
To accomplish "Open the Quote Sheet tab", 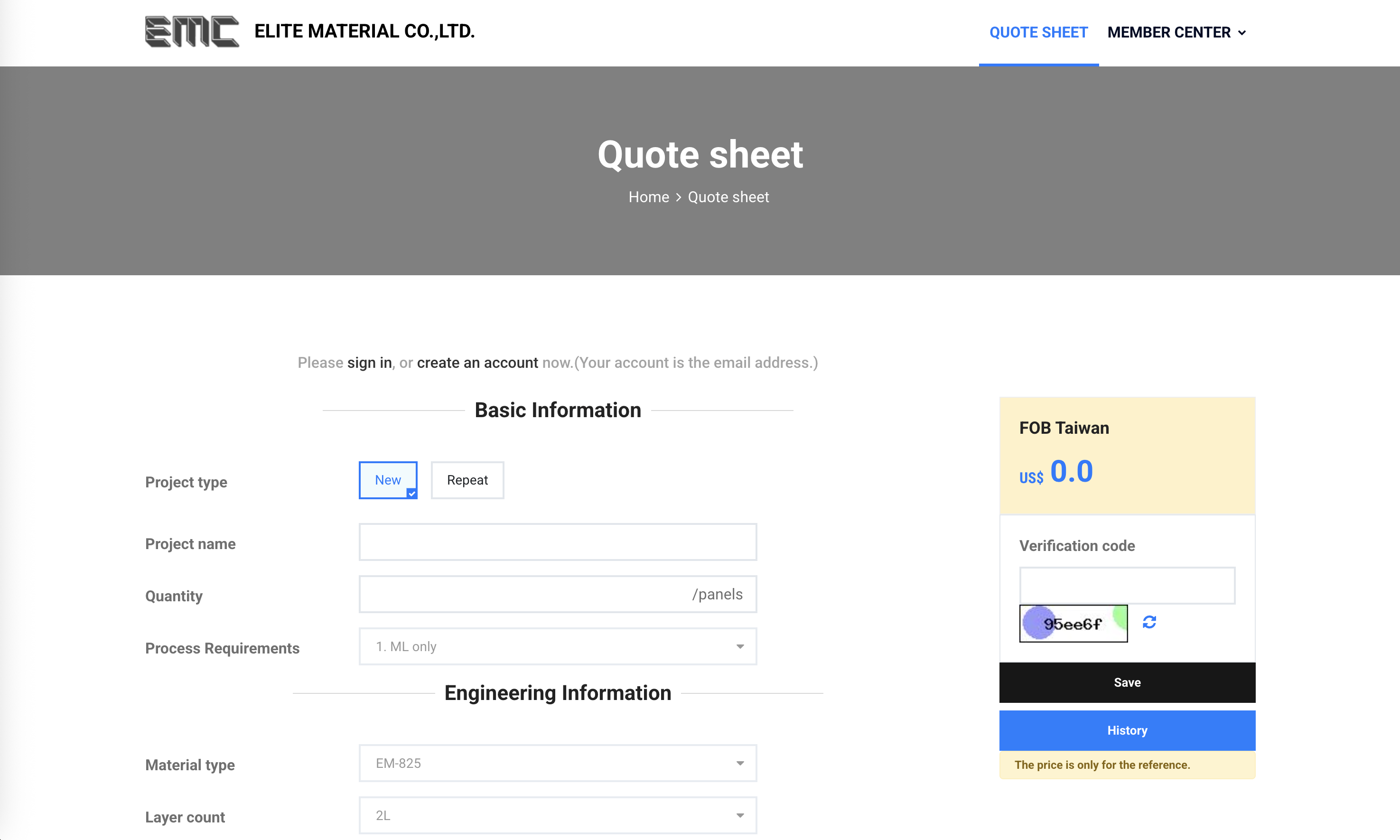I will (1038, 32).
